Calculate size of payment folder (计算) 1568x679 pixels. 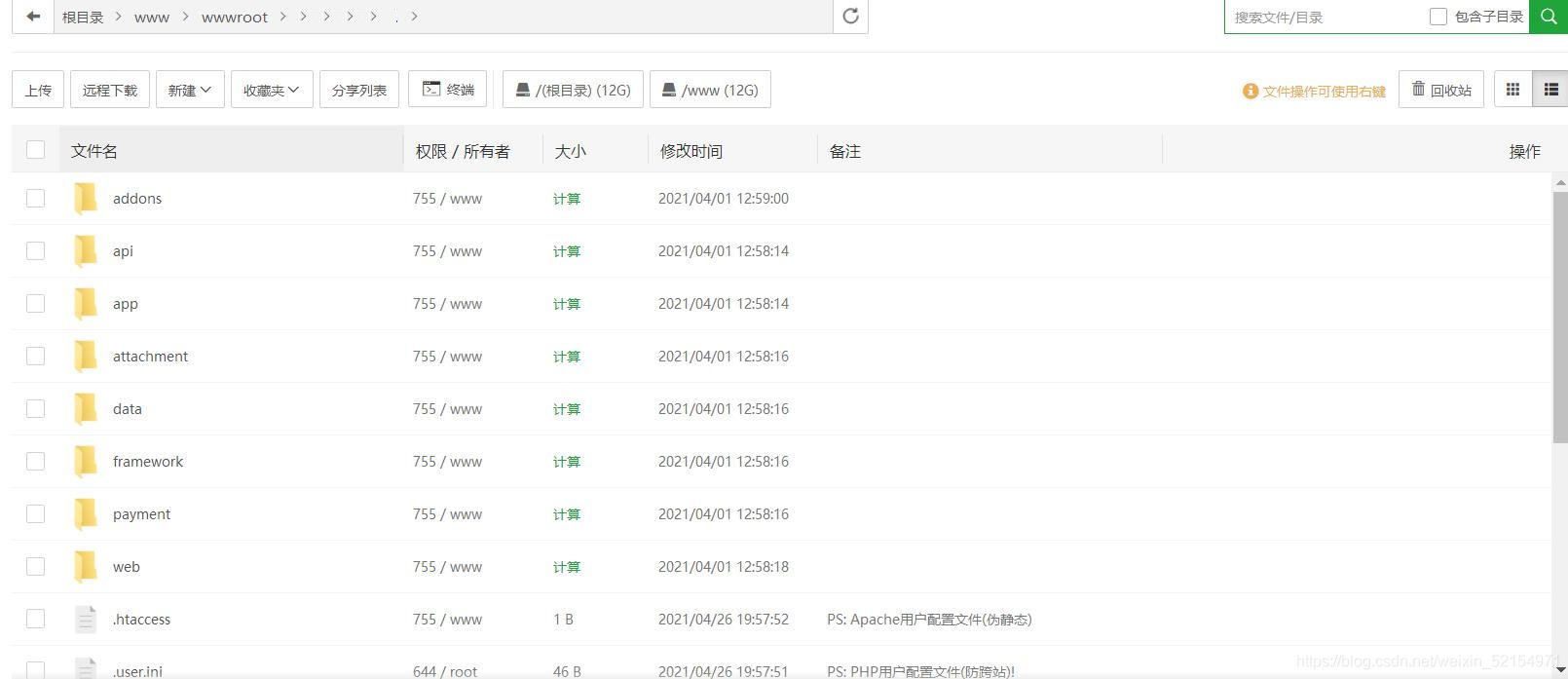[567, 514]
